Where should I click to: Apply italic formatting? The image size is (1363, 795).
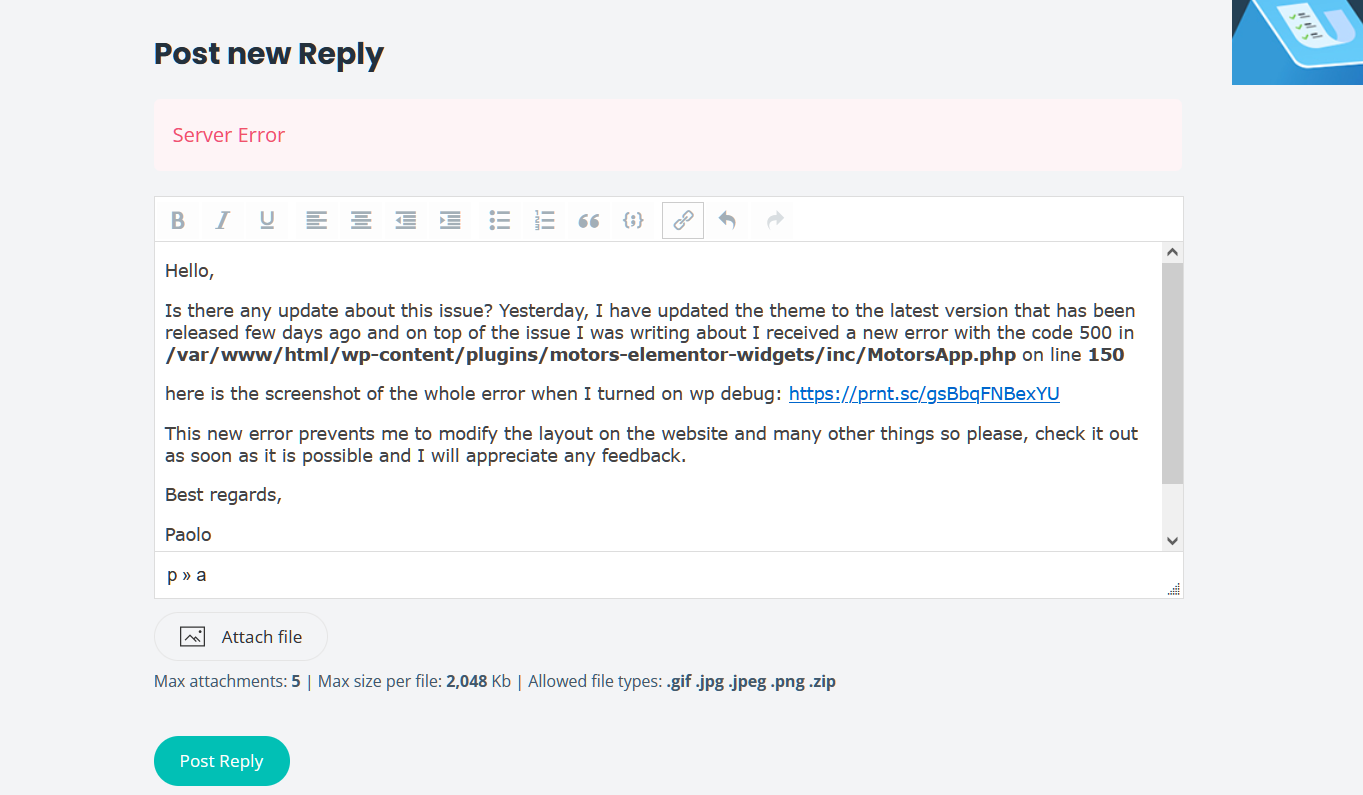point(223,221)
